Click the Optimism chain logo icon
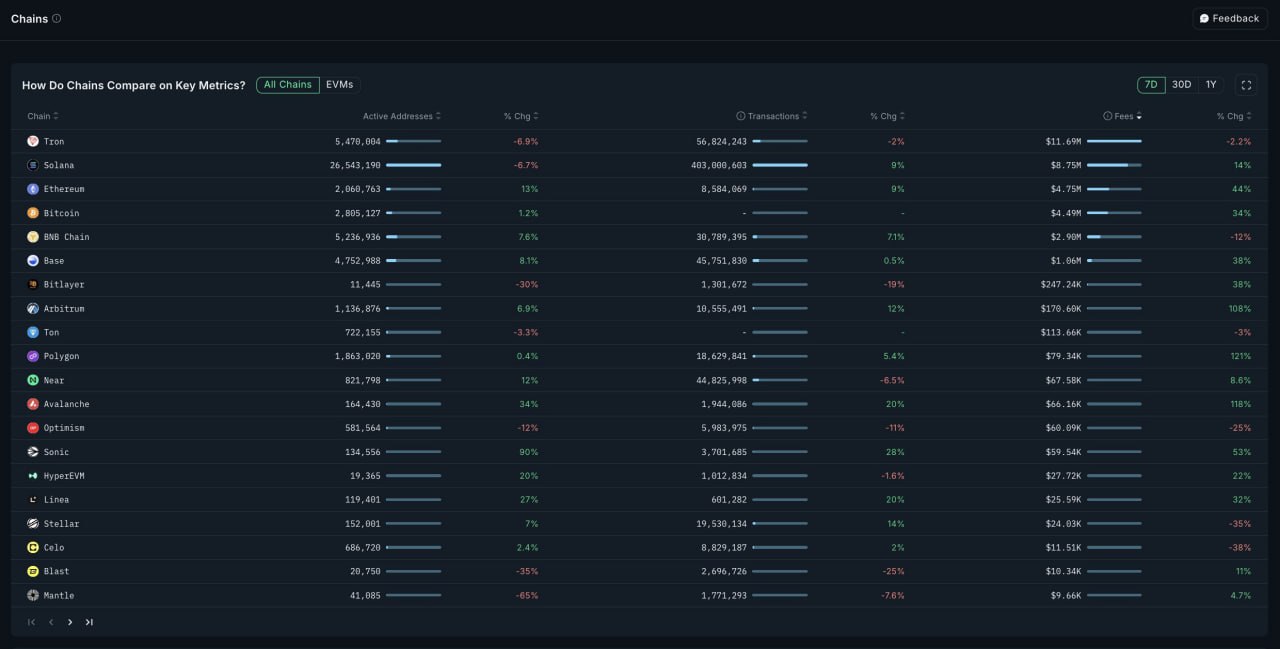 click(x=33, y=428)
